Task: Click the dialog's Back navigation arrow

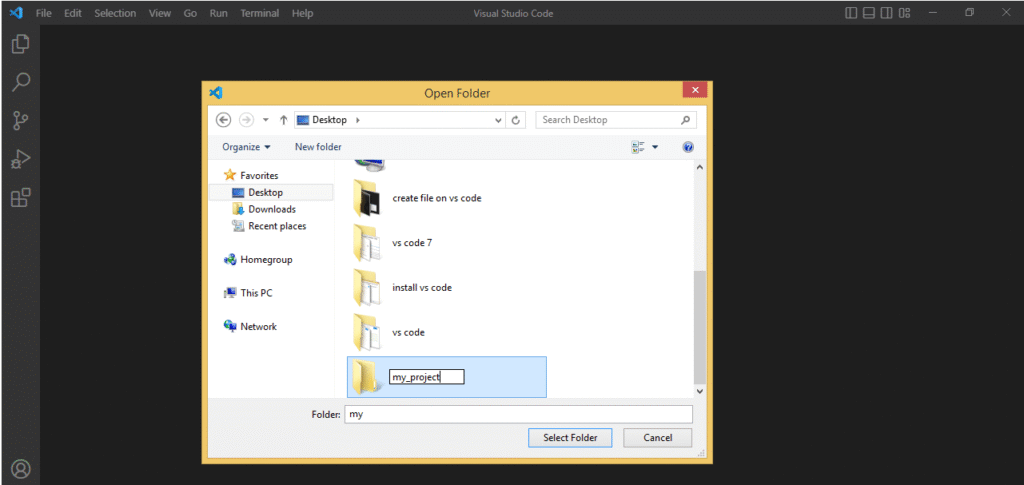Action: [x=224, y=120]
